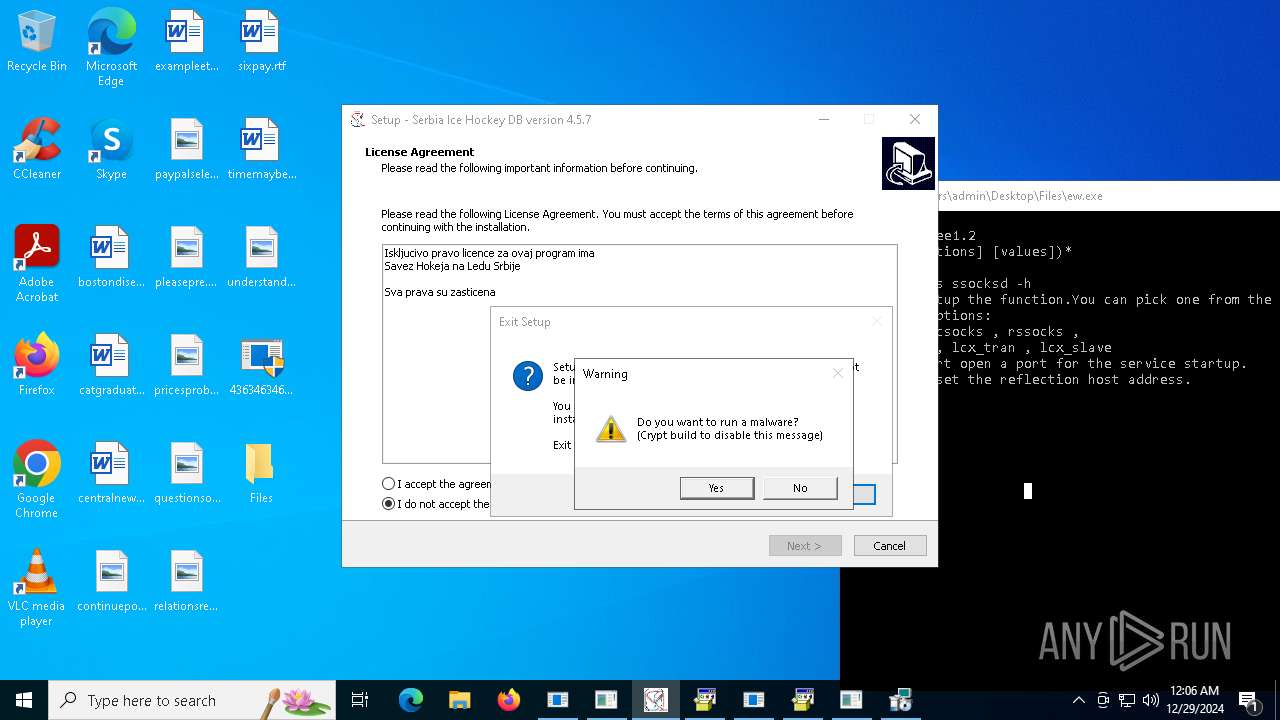Viewport: 1280px width, 720px height.
Task: Select the Firefox desktop shortcut
Action: [37, 366]
